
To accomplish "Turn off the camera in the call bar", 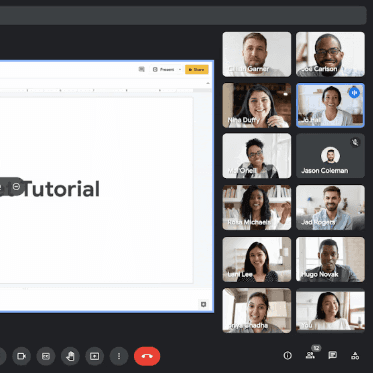I will pyautogui.click(x=22, y=356).
